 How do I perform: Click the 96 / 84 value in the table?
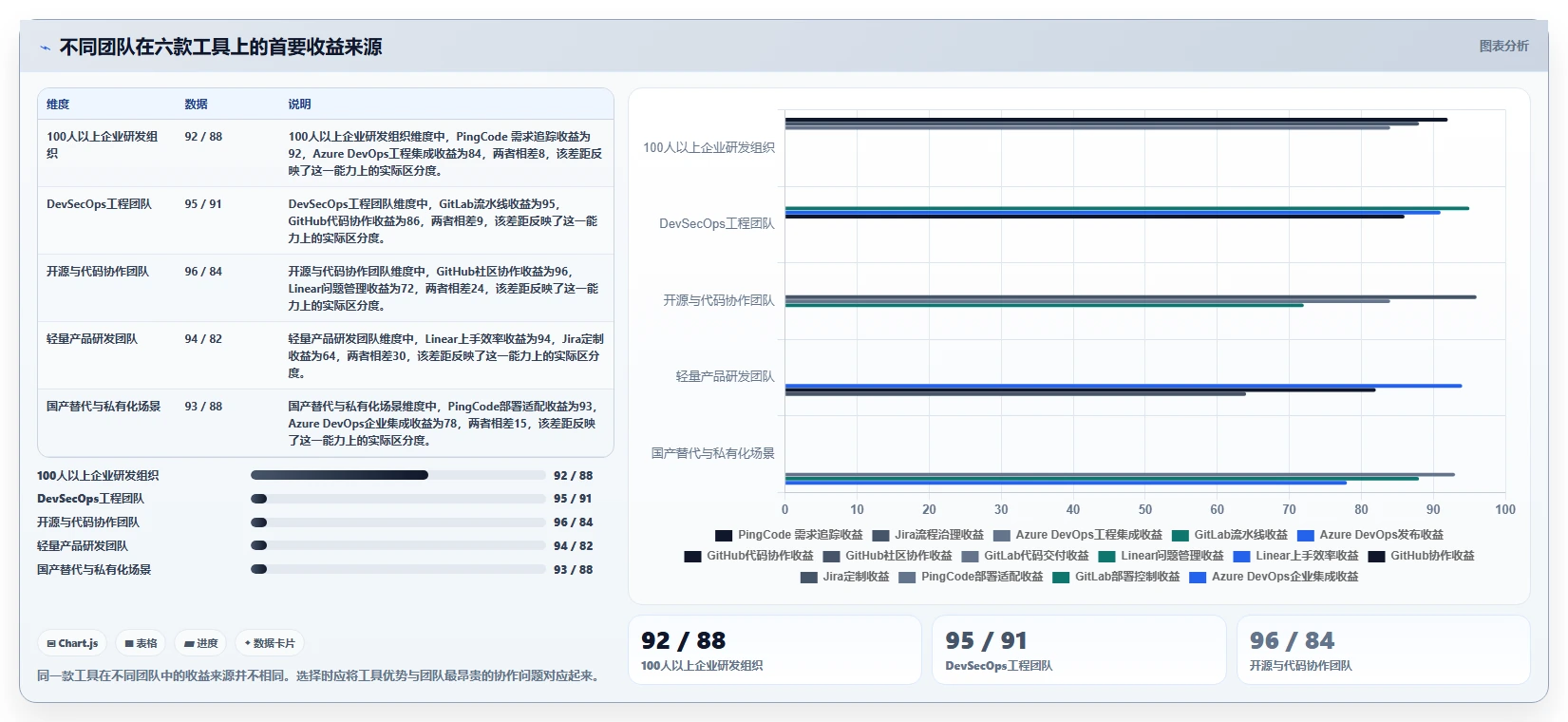pos(203,272)
